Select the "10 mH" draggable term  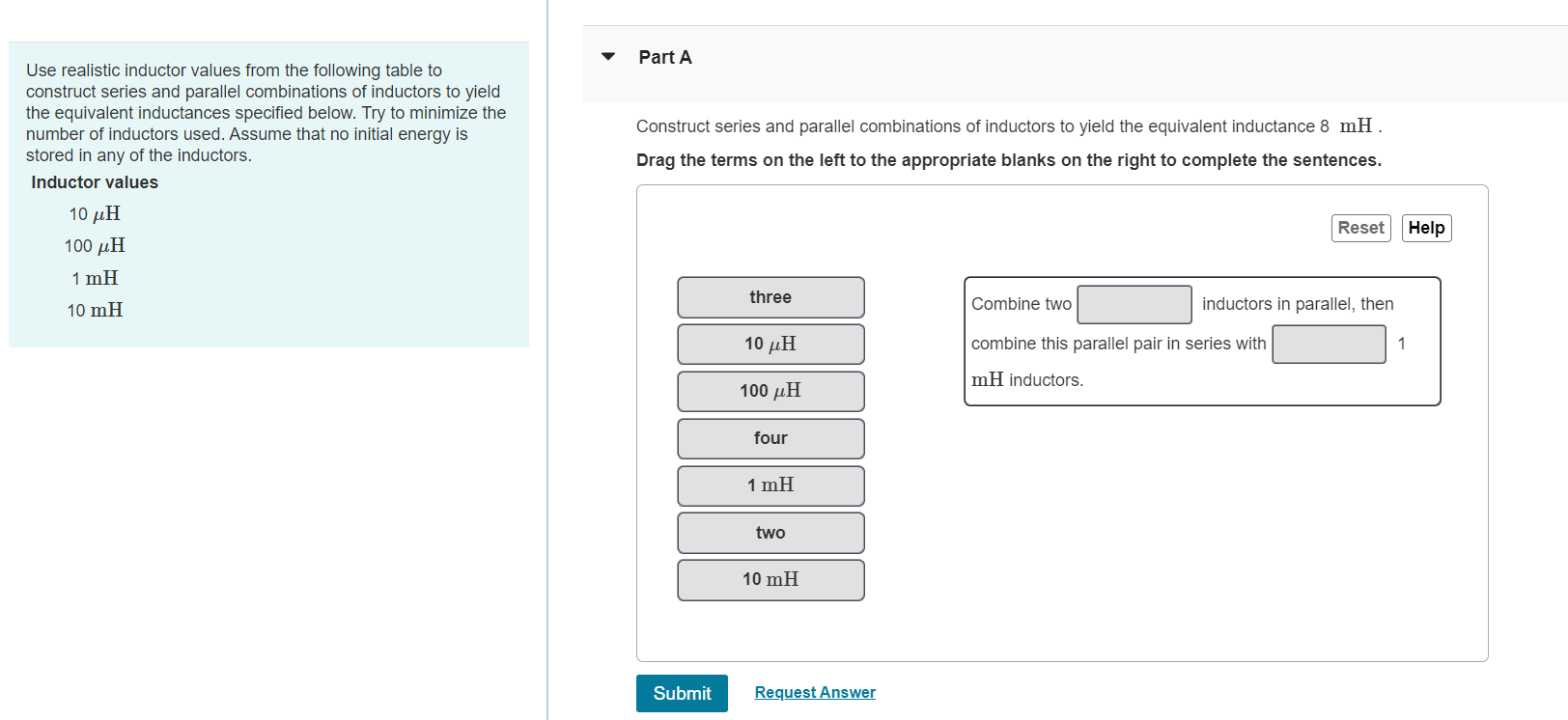pyautogui.click(x=770, y=579)
